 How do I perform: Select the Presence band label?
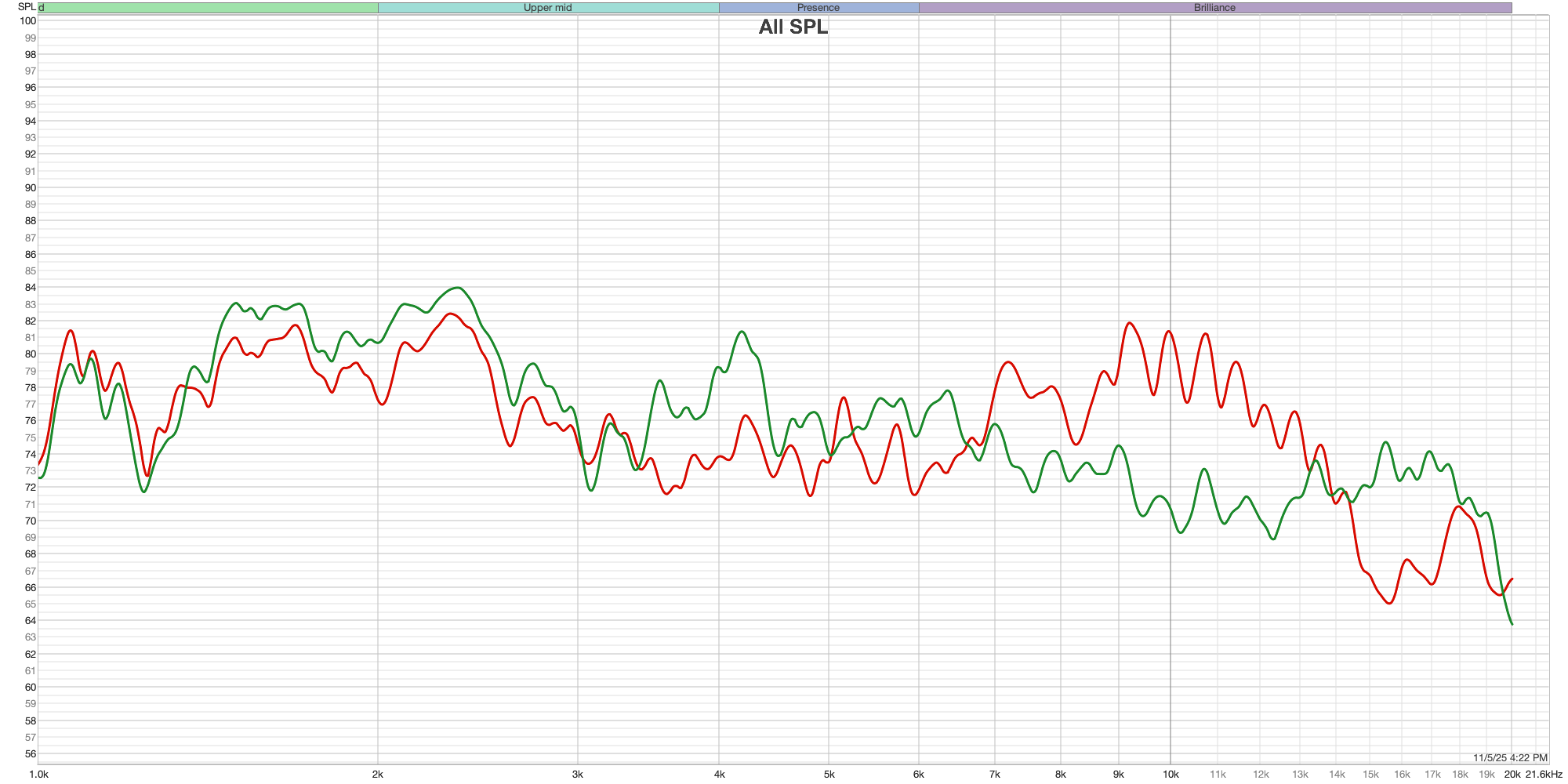818,8
